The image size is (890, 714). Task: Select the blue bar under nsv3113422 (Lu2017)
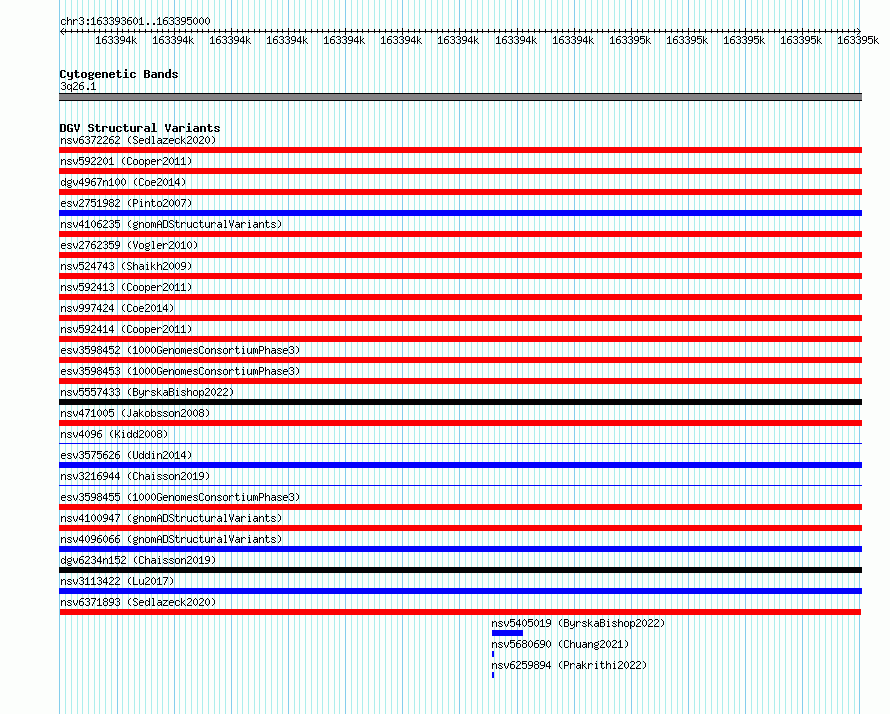460,591
